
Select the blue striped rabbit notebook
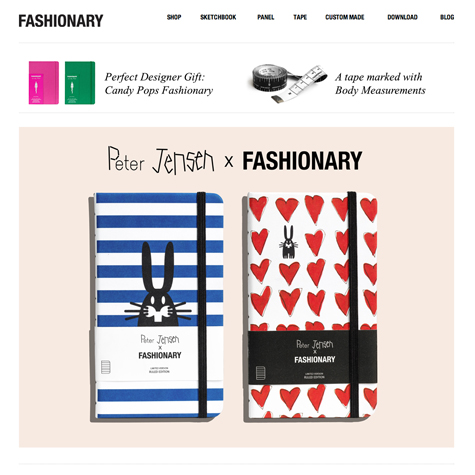click(156, 307)
